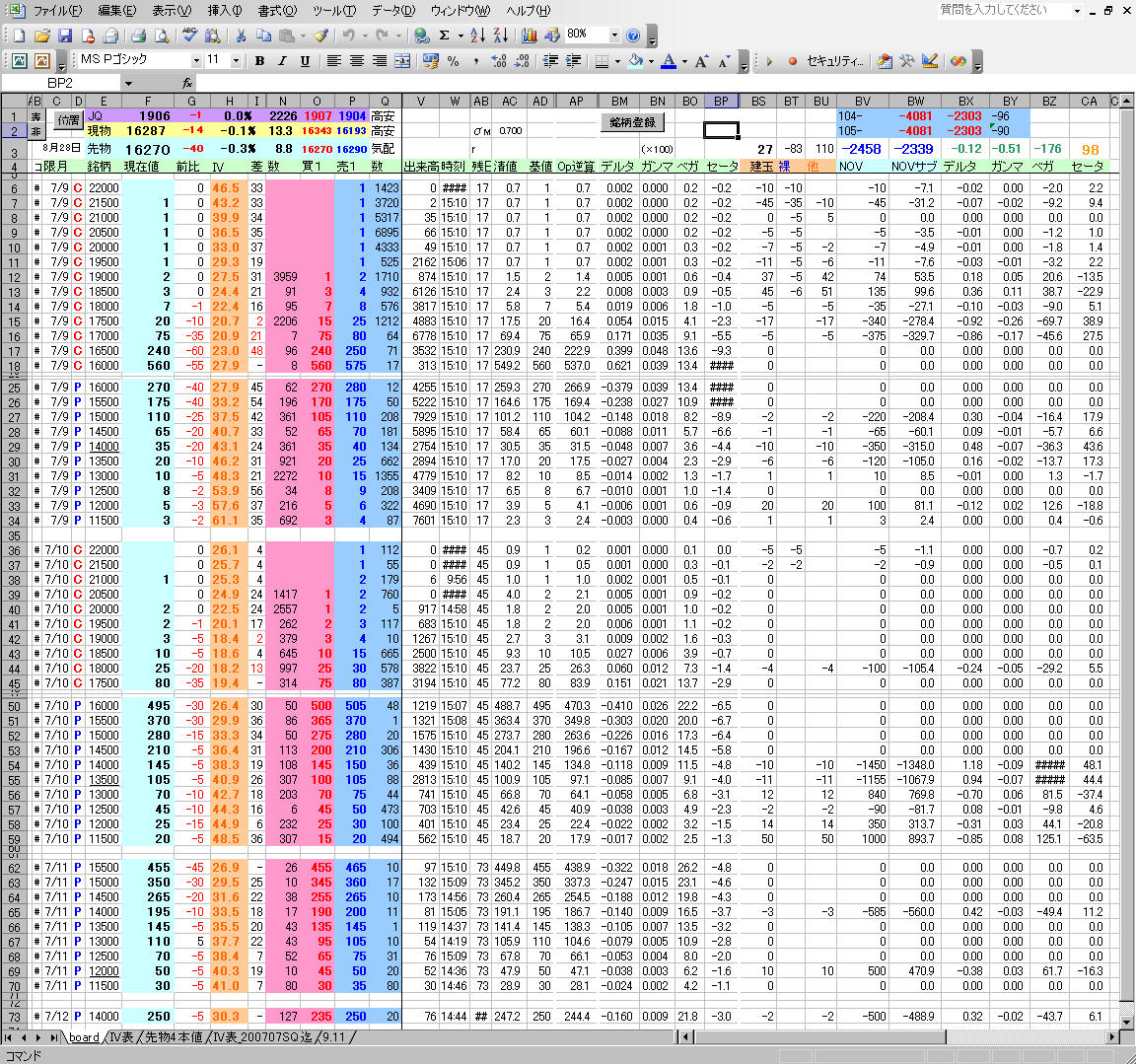Screen dimensions: 1136x1064
Task: Open the Control Toolbox hammer icon
Action: point(907,61)
